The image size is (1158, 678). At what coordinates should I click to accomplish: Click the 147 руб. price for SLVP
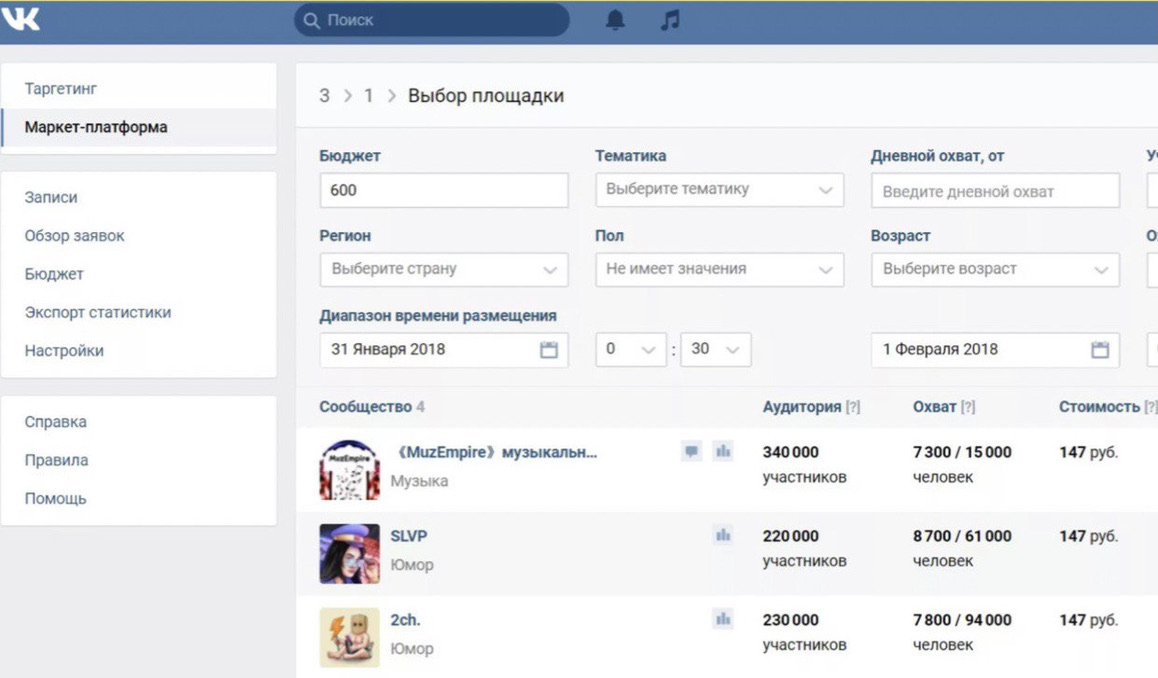pyautogui.click(x=1089, y=536)
